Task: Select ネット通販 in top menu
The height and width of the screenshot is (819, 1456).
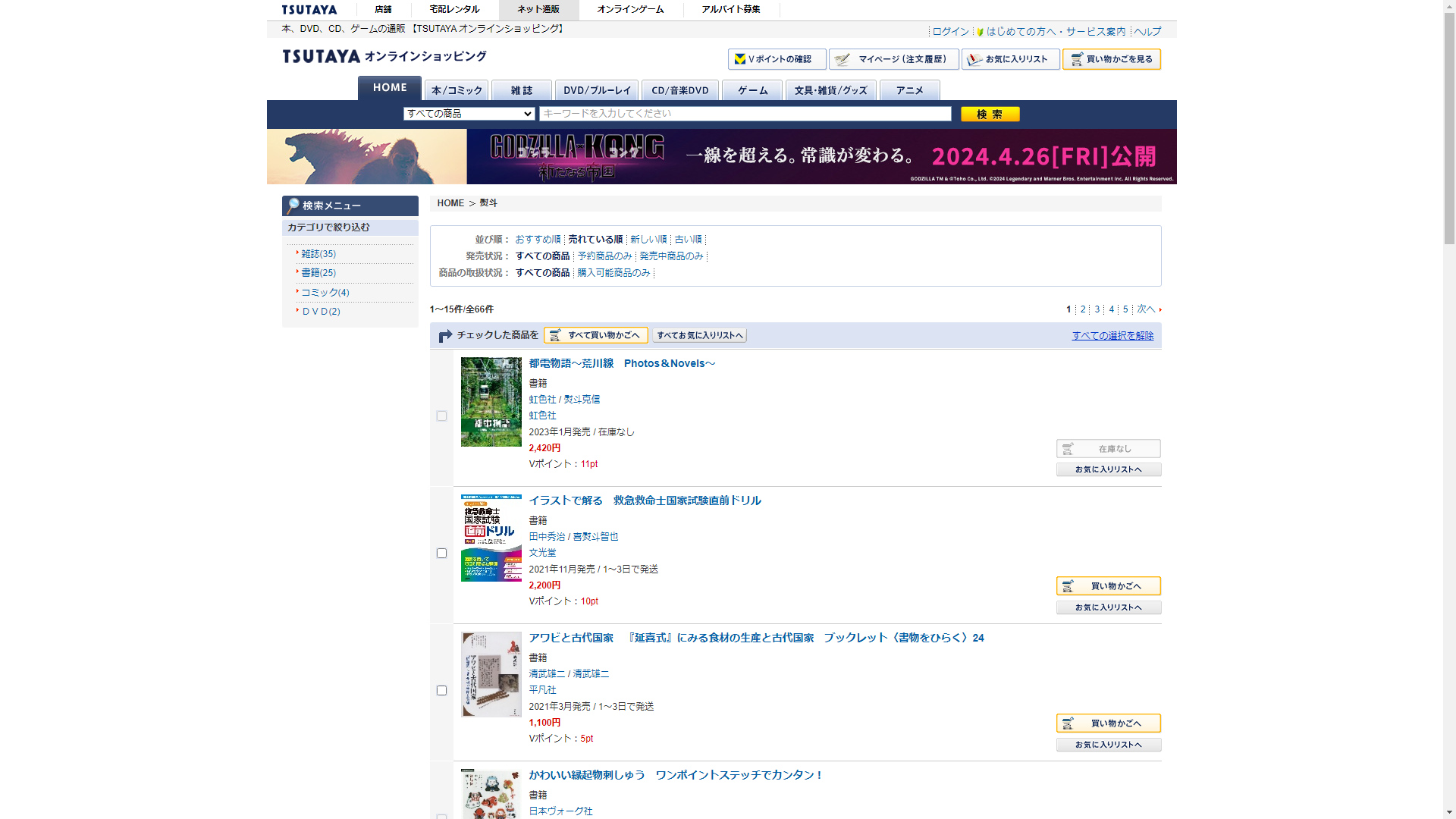Action: coord(538,10)
